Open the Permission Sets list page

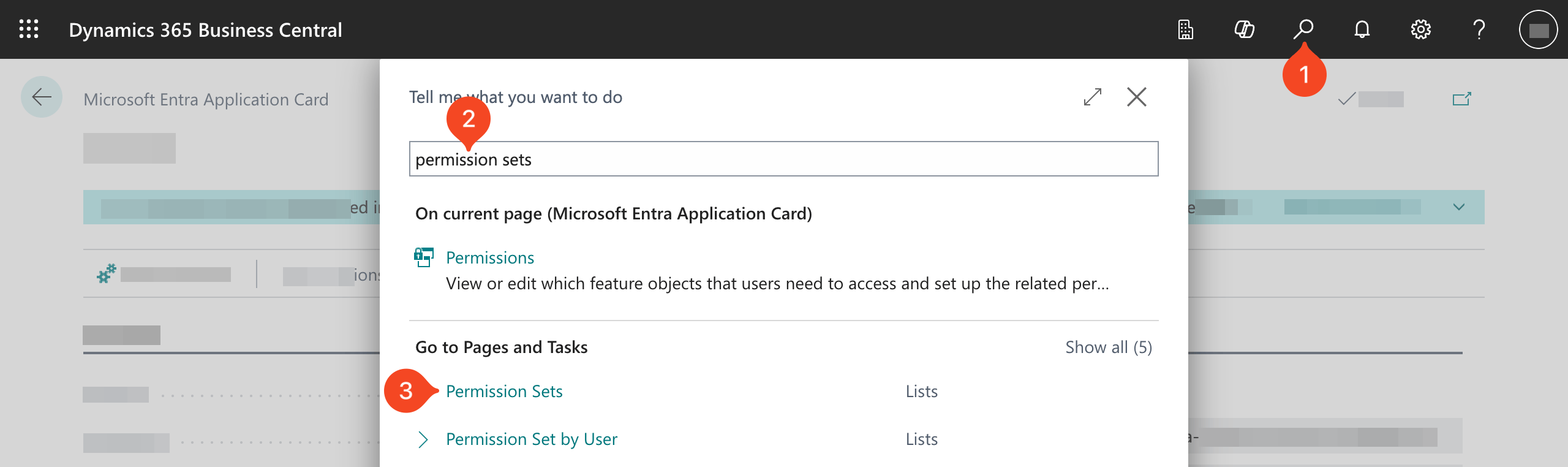pos(504,392)
